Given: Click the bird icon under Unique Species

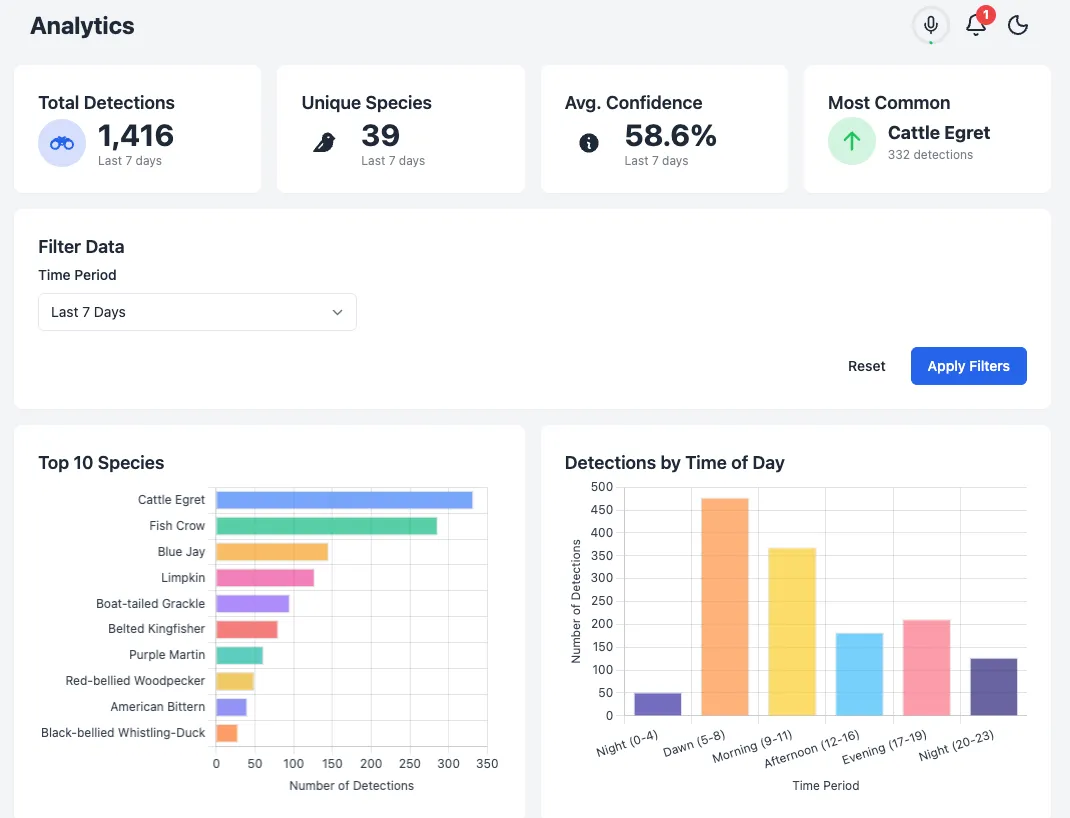Looking at the screenshot, I should tap(325, 143).
